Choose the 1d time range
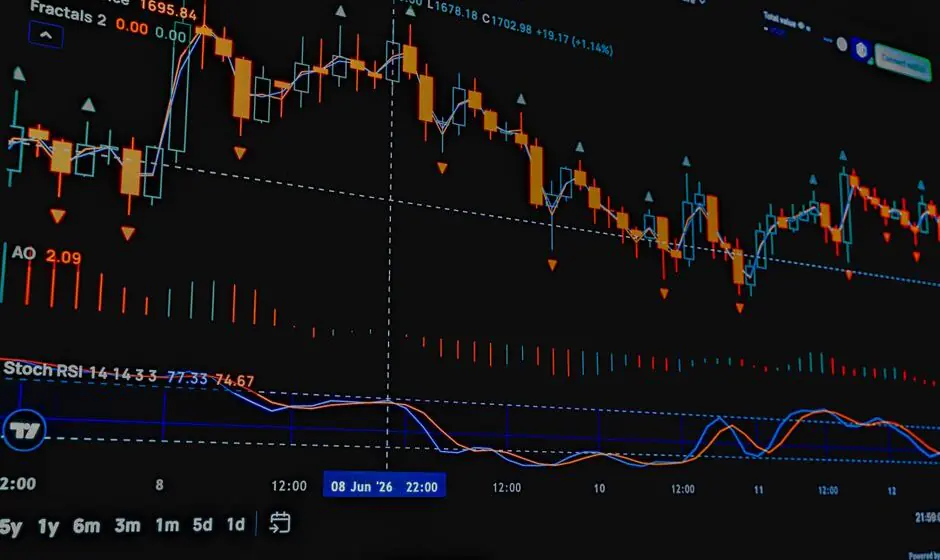The height and width of the screenshot is (560, 940). [x=235, y=525]
